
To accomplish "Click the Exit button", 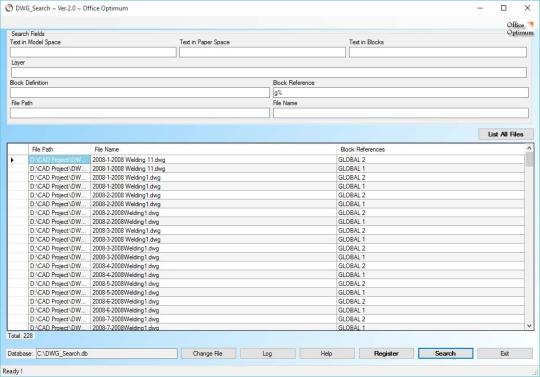I will (x=505, y=354).
